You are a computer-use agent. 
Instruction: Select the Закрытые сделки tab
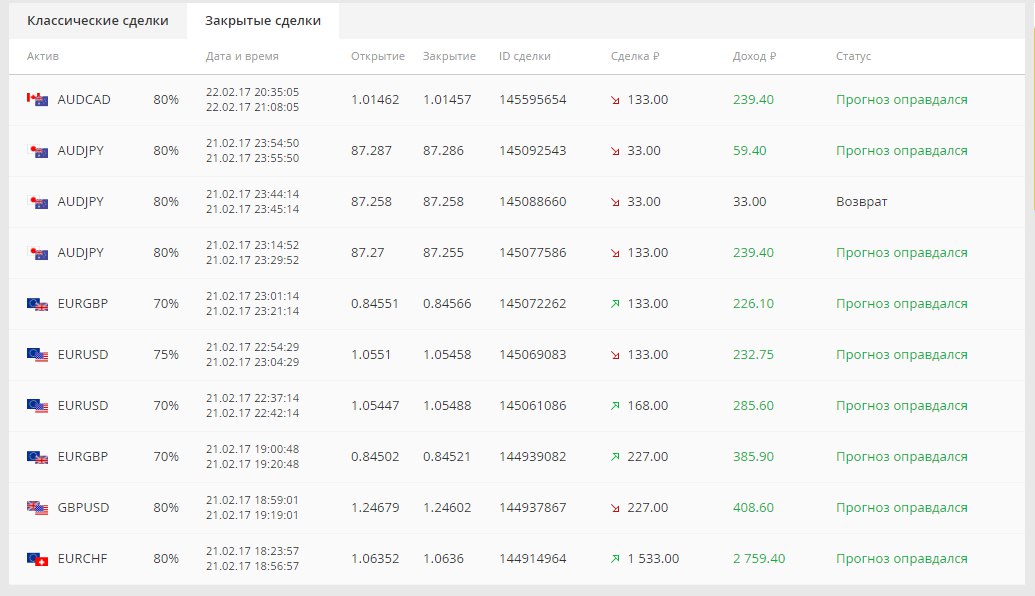click(x=263, y=21)
